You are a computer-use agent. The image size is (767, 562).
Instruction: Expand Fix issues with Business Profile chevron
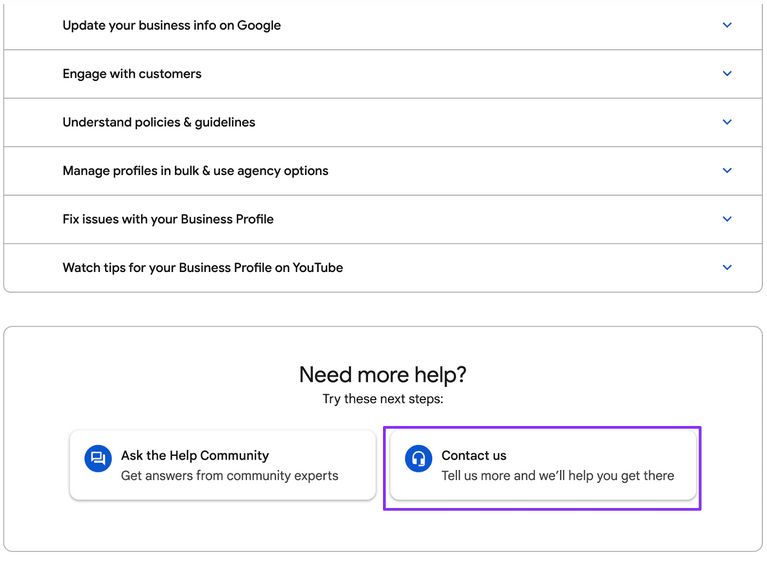727,219
